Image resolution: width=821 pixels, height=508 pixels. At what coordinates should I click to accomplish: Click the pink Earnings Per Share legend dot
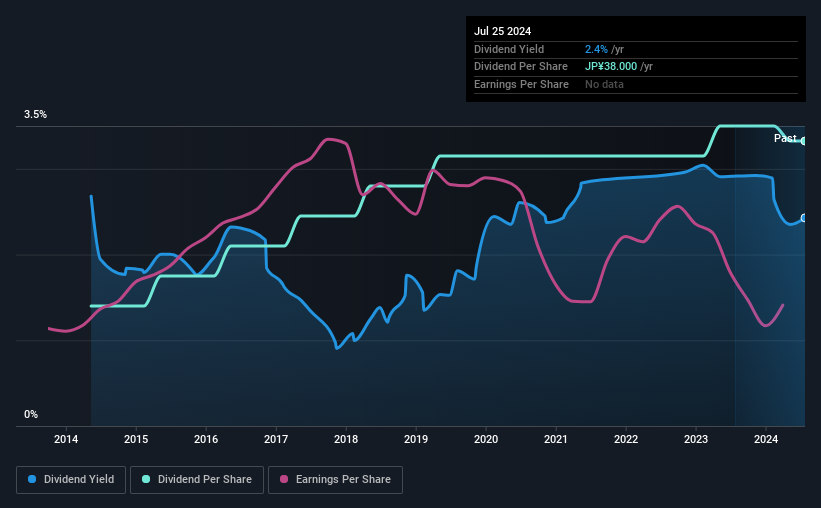click(x=284, y=479)
